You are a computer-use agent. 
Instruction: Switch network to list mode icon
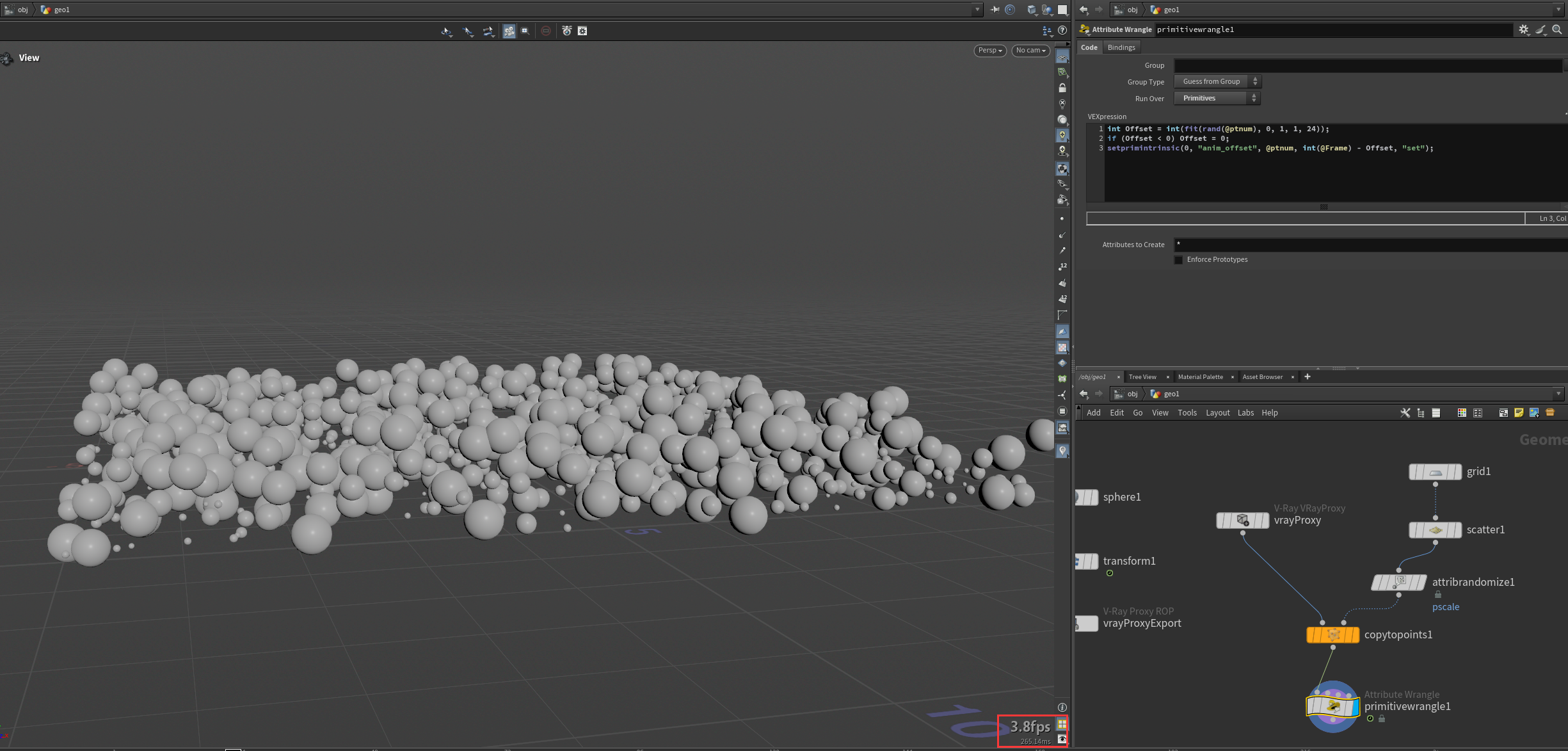[1436, 413]
